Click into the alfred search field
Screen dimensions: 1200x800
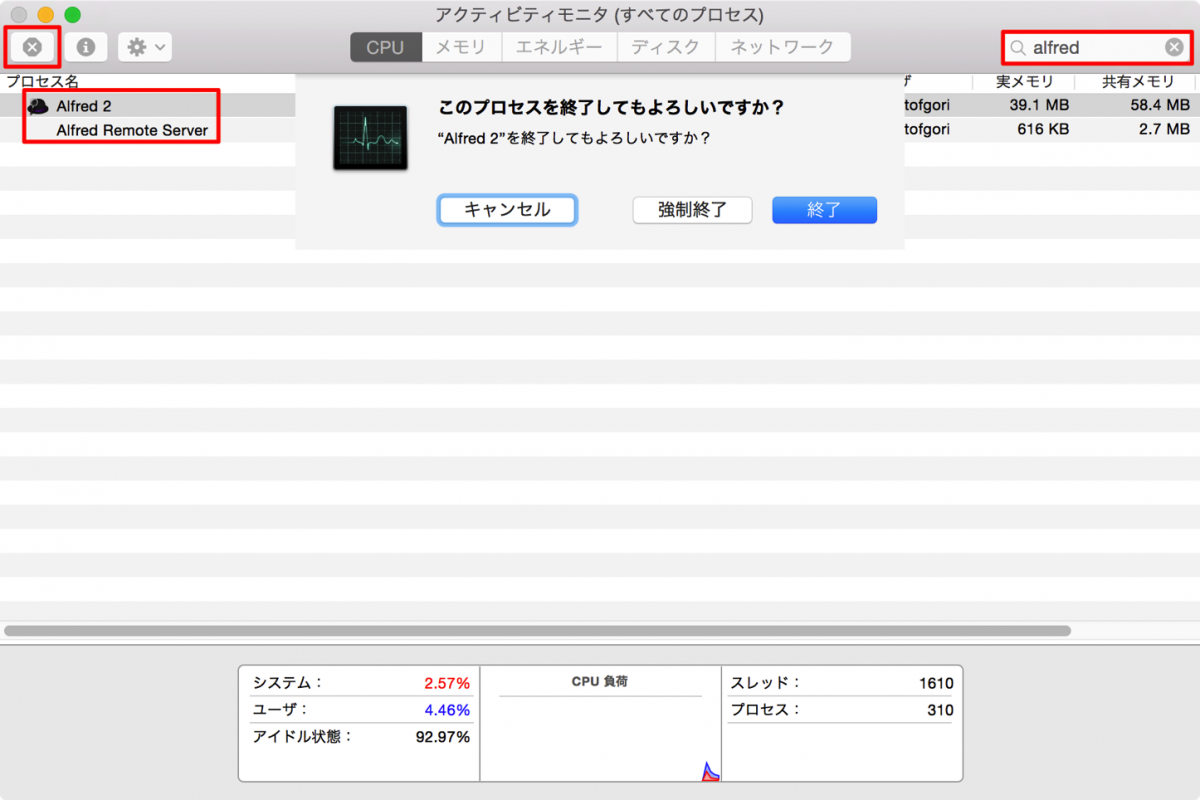1095,47
